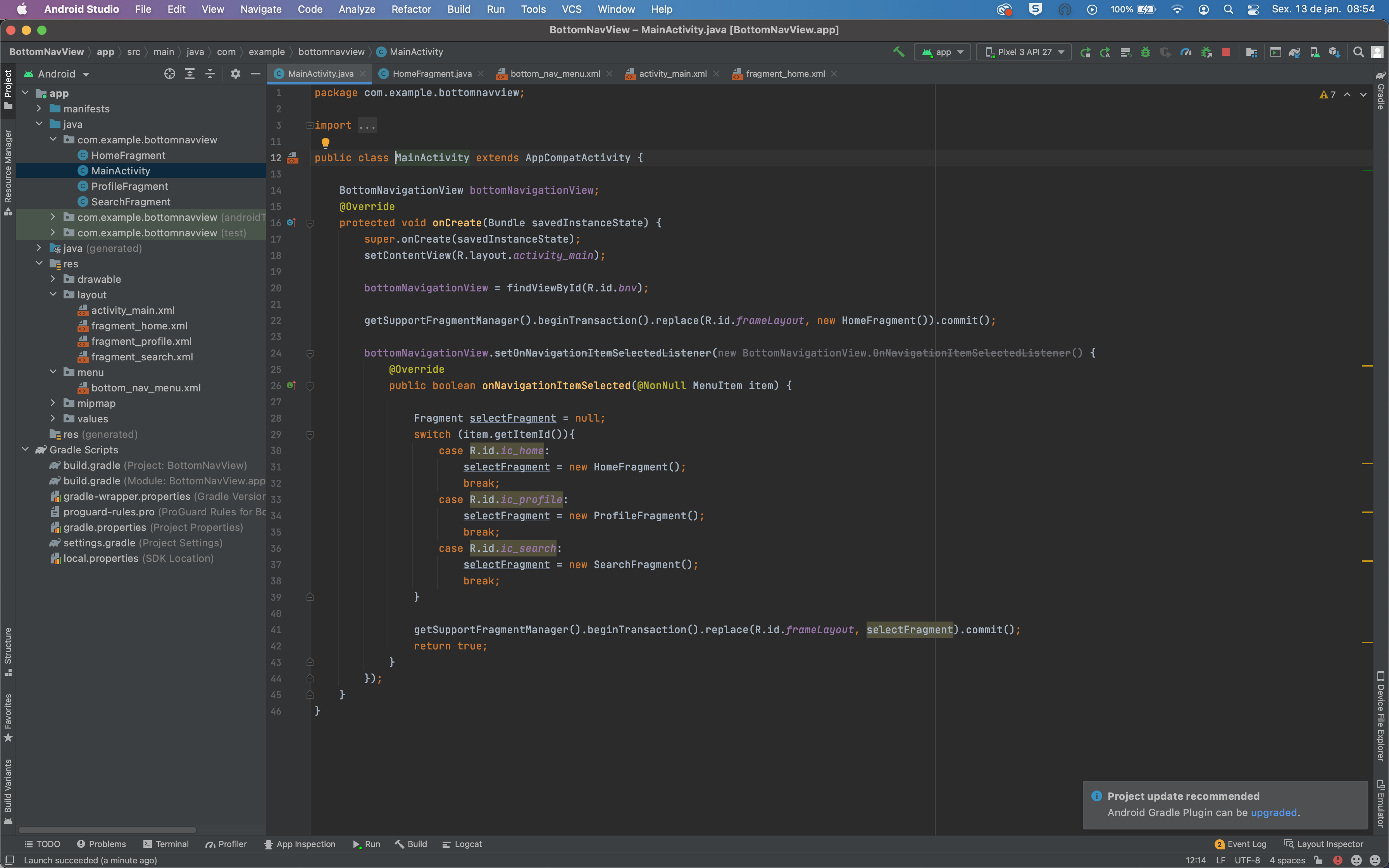The height and width of the screenshot is (868, 1389).
Task: Click the Collapse All icon in Project panel
Action: click(x=210, y=74)
